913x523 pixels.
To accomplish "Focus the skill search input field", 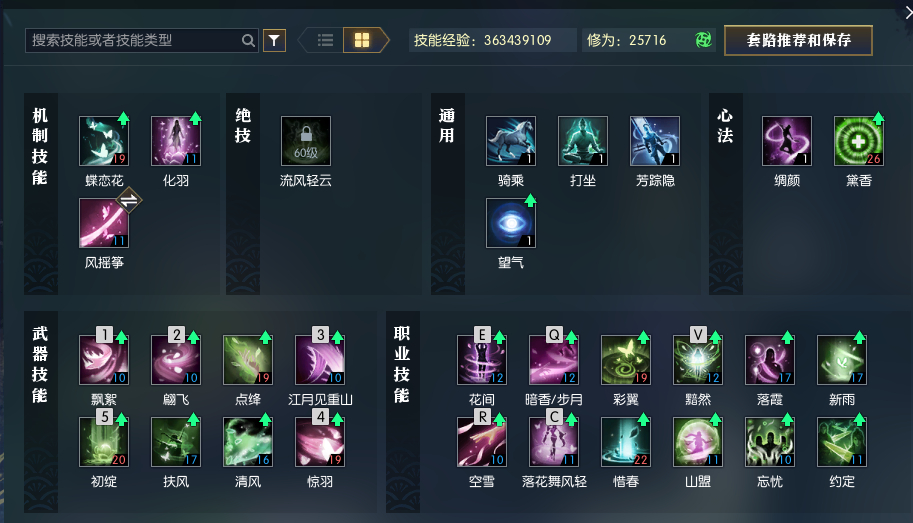I will point(141,40).
